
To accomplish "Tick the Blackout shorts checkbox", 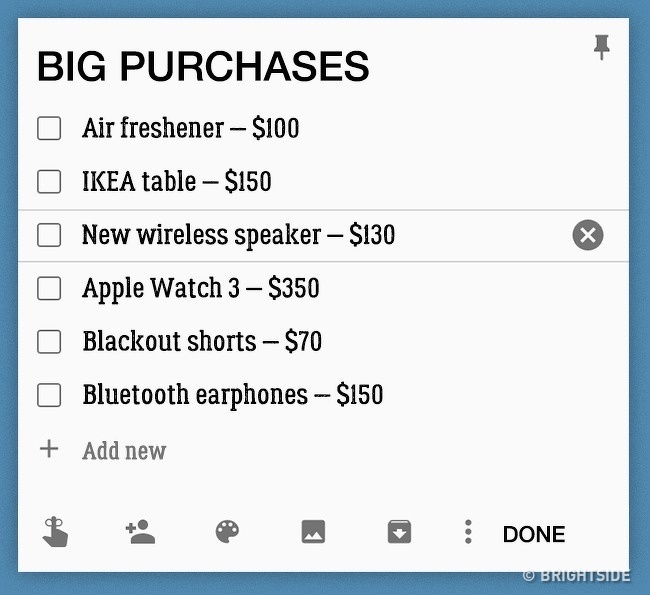I will (x=49, y=342).
